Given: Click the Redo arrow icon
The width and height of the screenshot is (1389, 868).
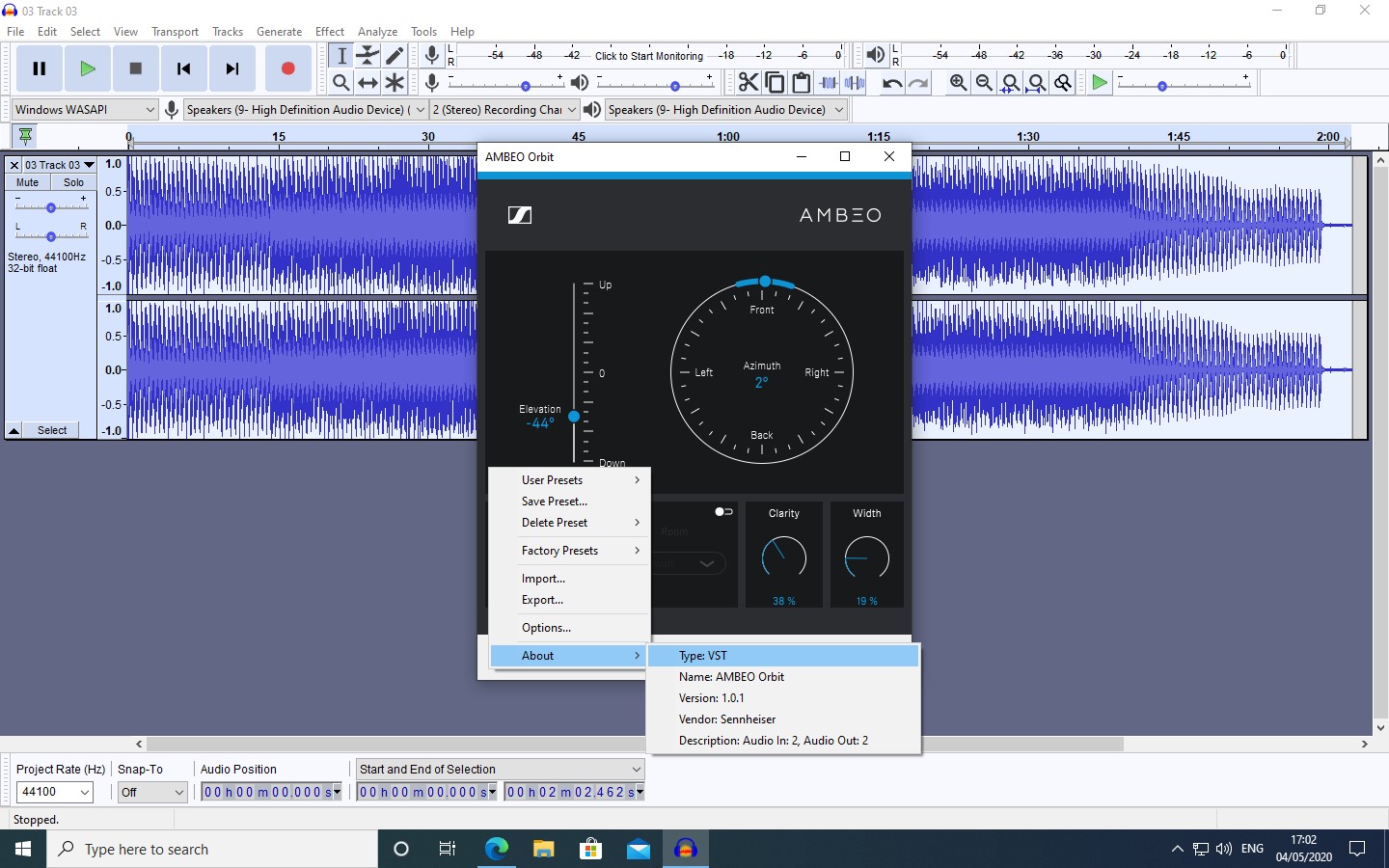Looking at the screenshot, I should [918, 83].
